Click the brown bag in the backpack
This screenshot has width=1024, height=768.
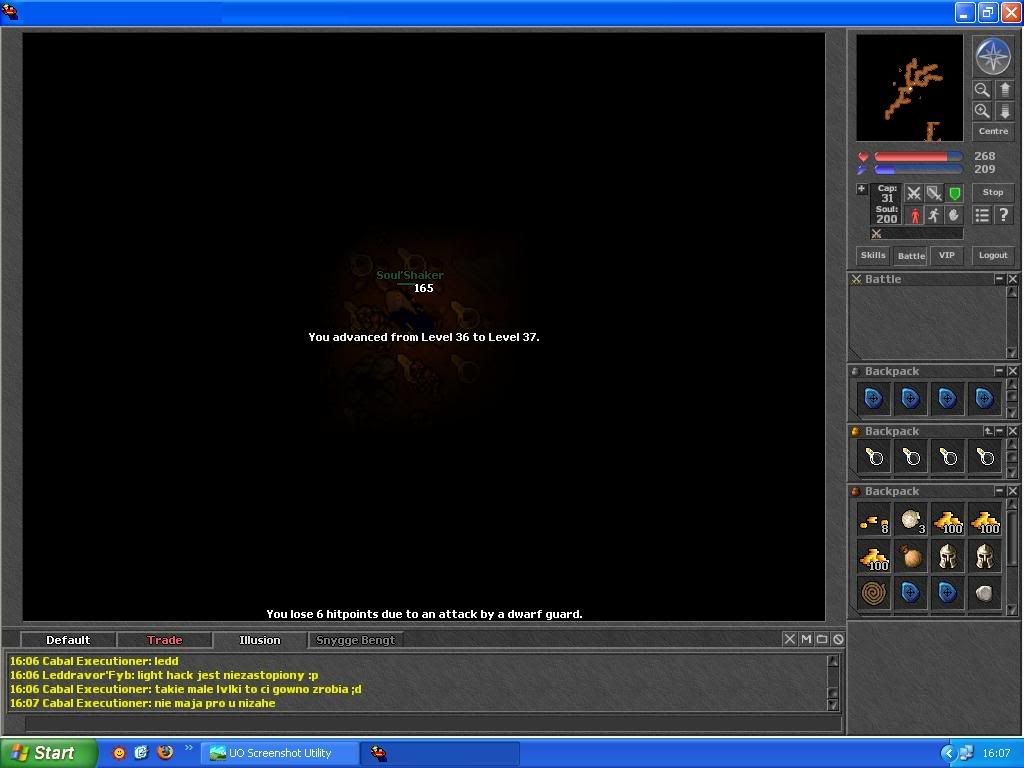pyautogui.click(x=911, y=557)
